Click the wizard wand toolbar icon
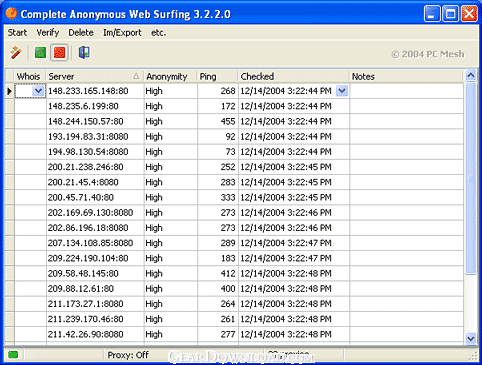 [16, 53]
